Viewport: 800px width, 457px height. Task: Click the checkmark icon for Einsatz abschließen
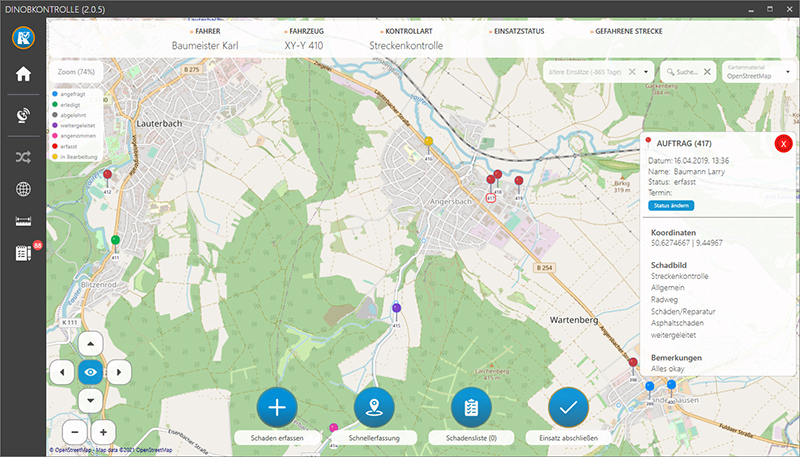(569, 407)
